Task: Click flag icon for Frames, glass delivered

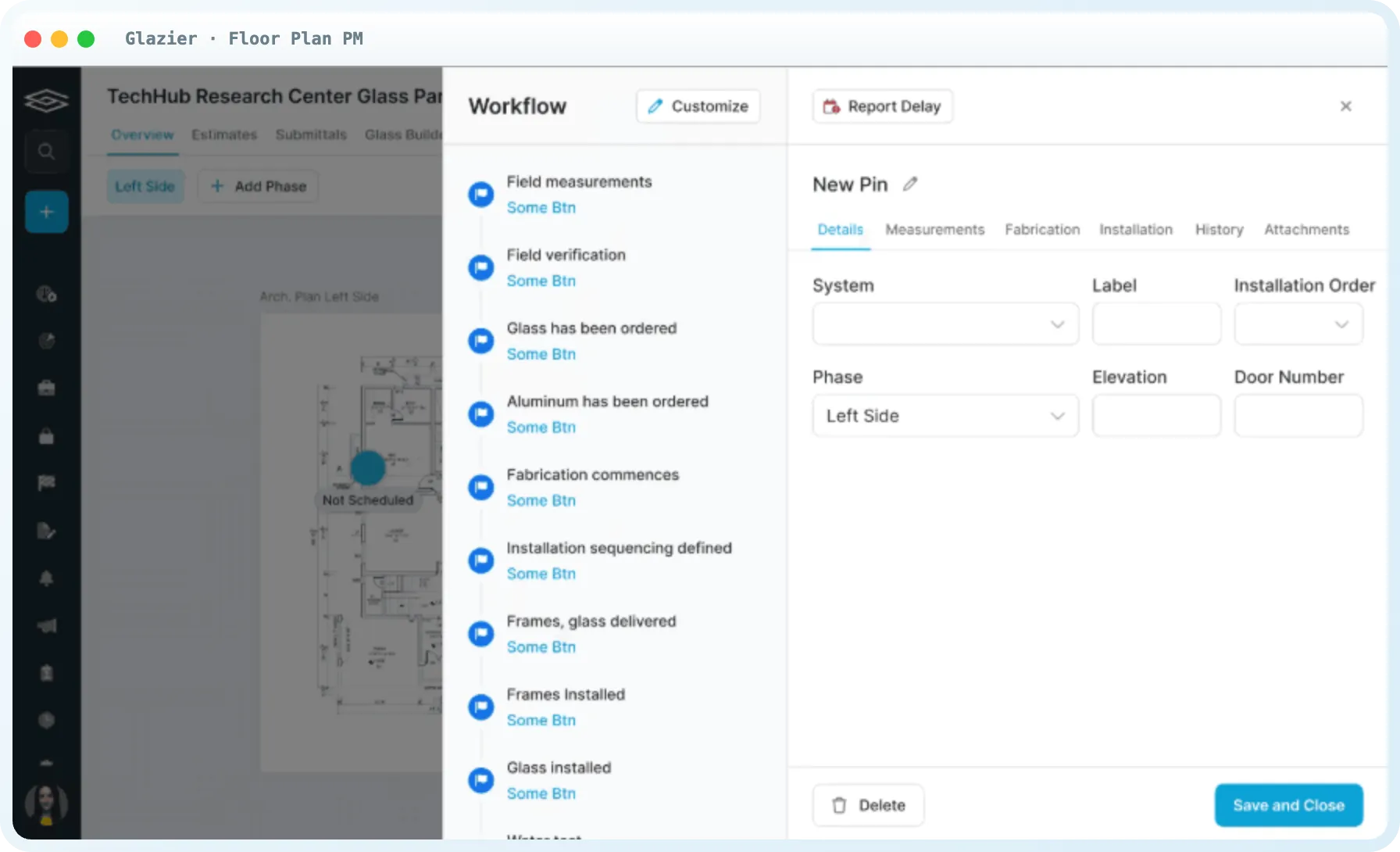Action: click(x=481, y=633)
